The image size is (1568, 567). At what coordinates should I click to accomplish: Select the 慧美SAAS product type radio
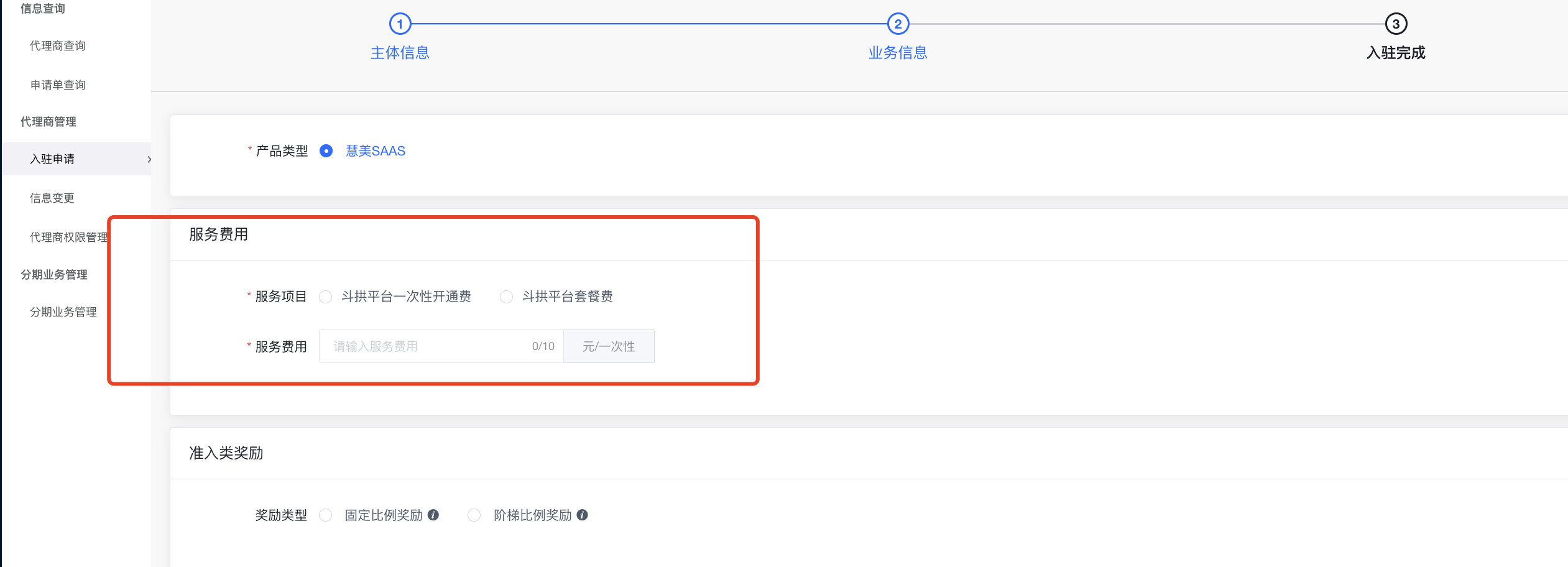coord(326,151)
